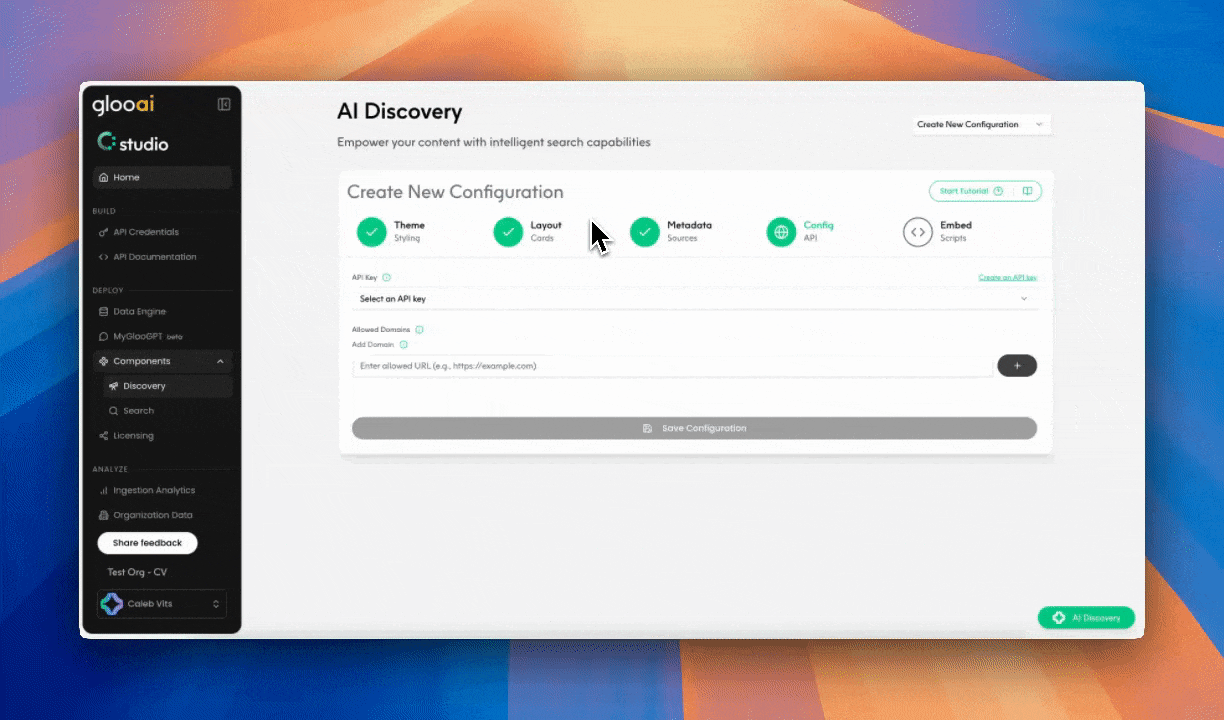This screenshot has width=1224, height=720.
Task: Click the key icon beside API Credentials
Action: pyautogui.click(x=103, y=232)
